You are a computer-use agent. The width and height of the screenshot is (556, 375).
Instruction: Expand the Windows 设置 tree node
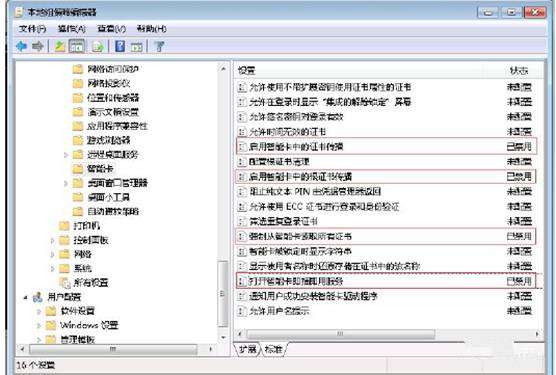coord(39,325)
